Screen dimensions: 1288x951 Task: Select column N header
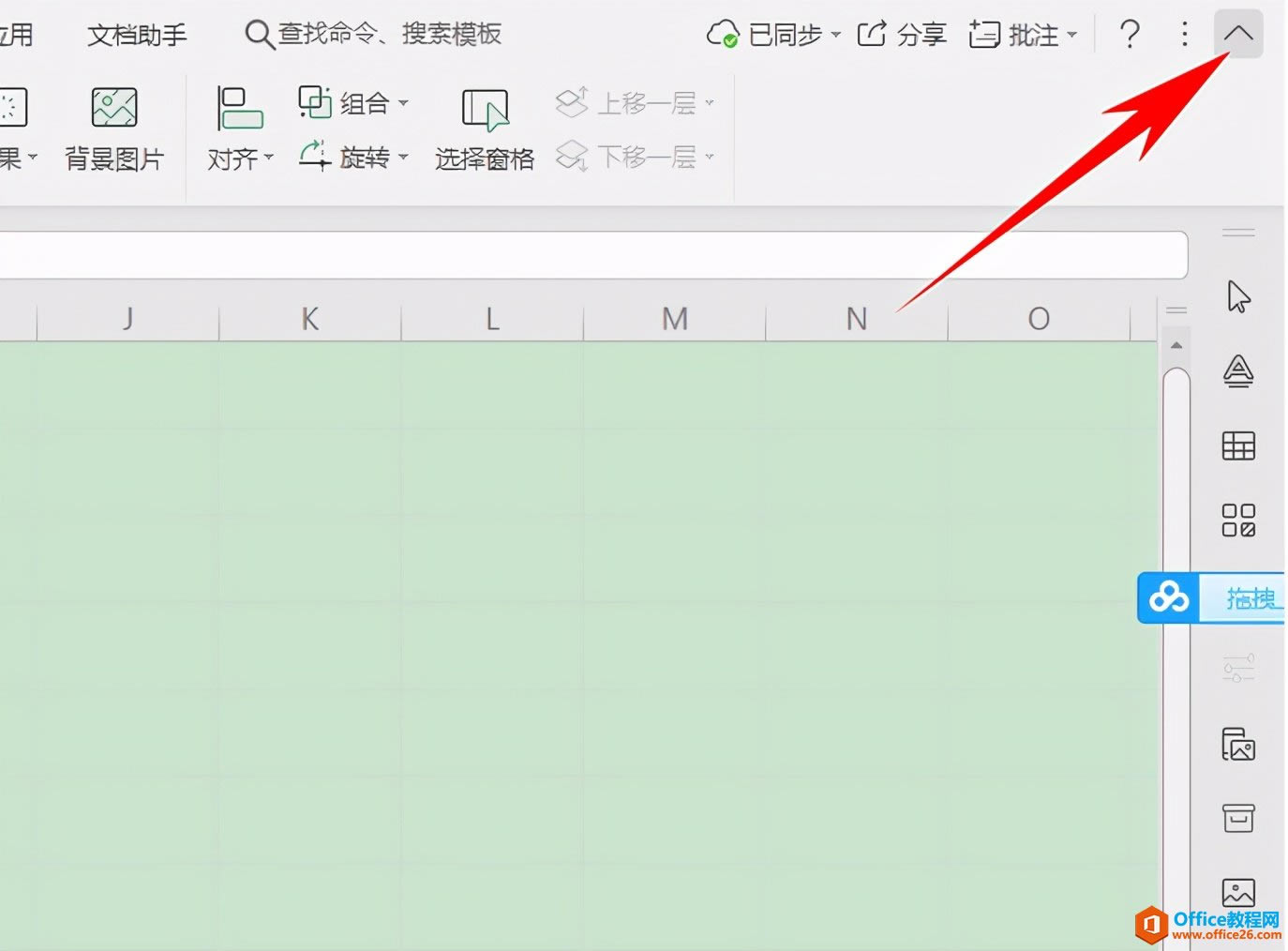click(857, 319)
